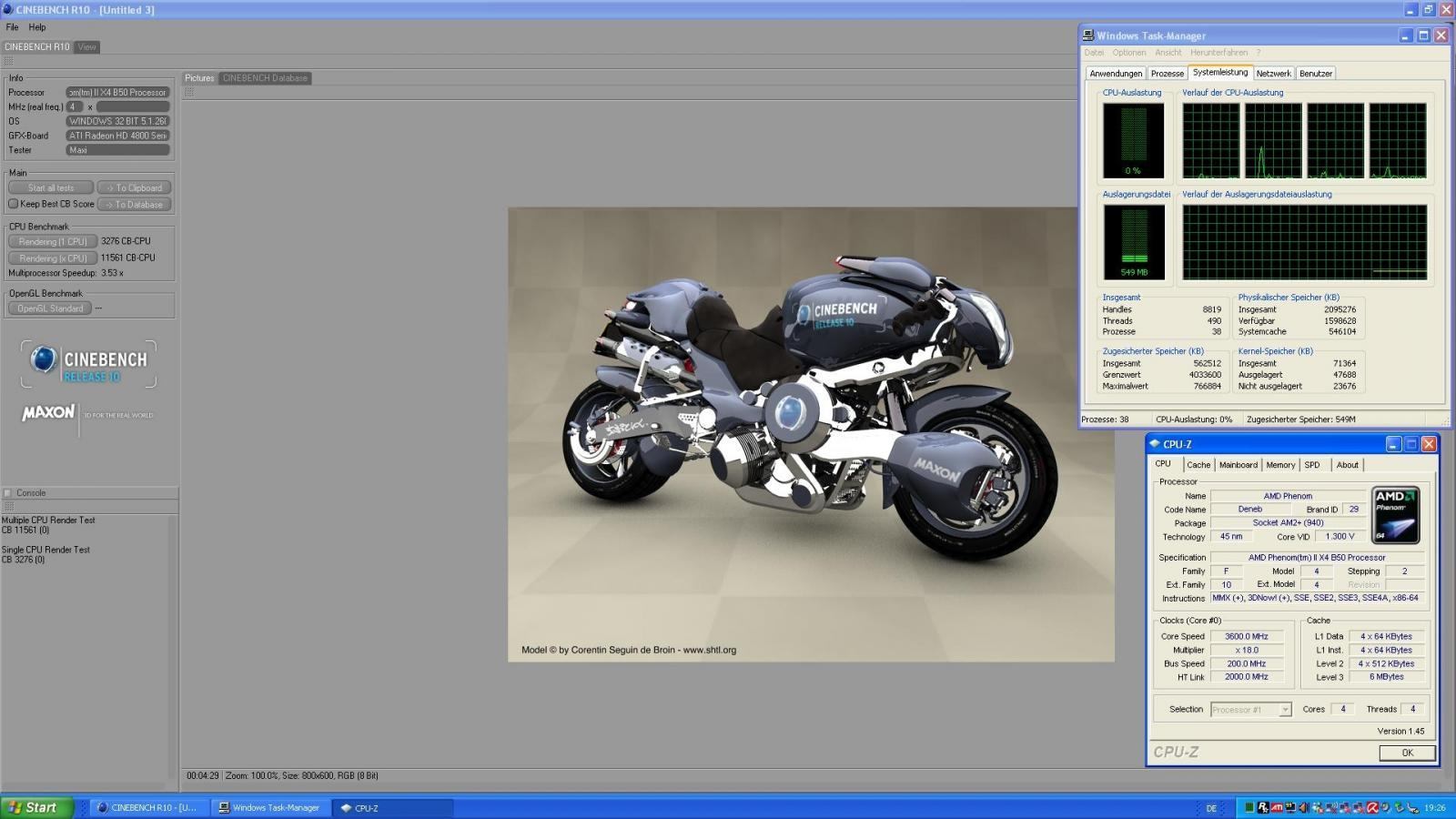Switch to Netzwerk tab in Task-Manager
Image resolution: width=1456 pixels, height=819 pixels.
pyautogui.click(x=1273, y=74)
